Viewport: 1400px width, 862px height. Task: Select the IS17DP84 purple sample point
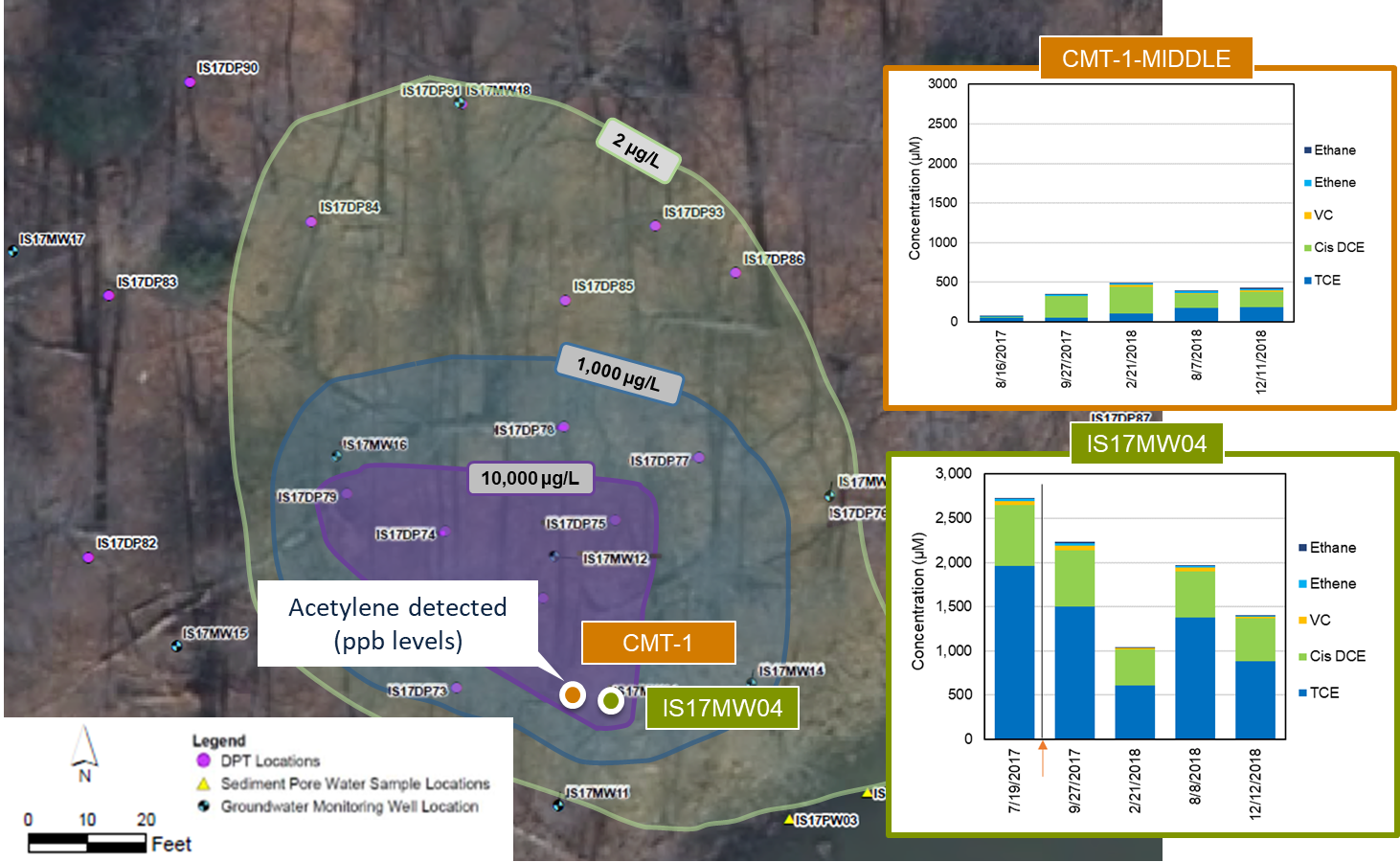coord(311,221)
